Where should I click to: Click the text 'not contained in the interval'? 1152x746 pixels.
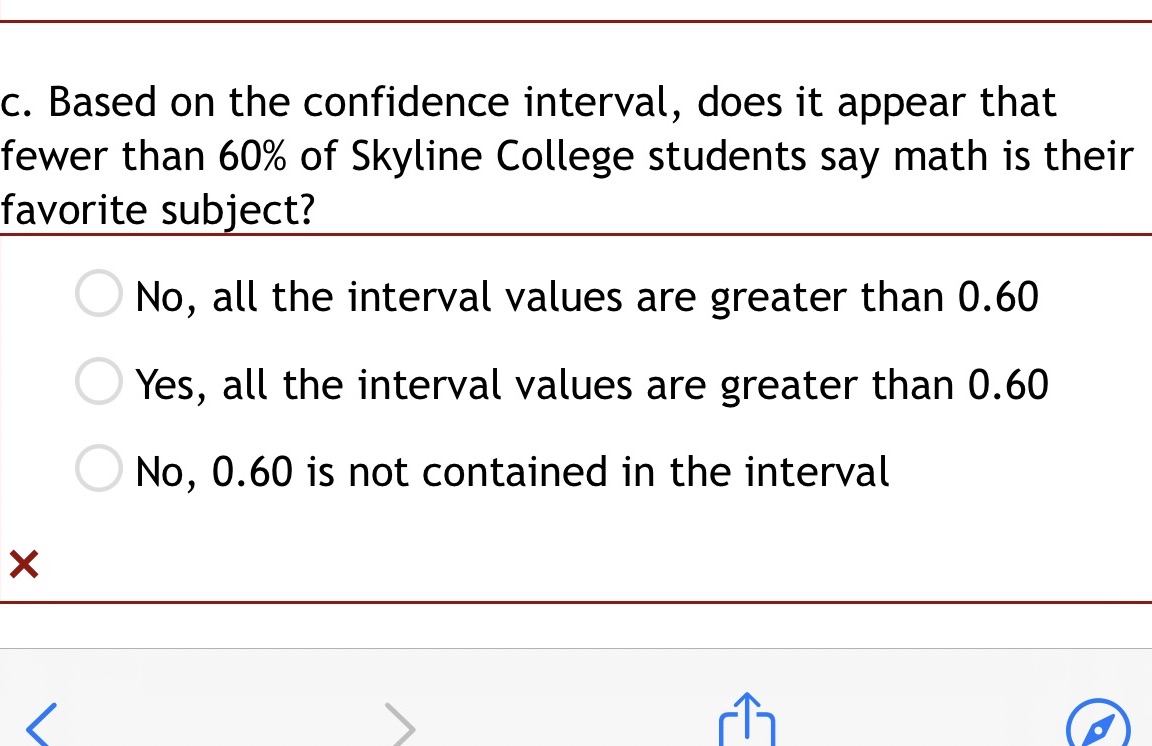(x=640, y=471)
